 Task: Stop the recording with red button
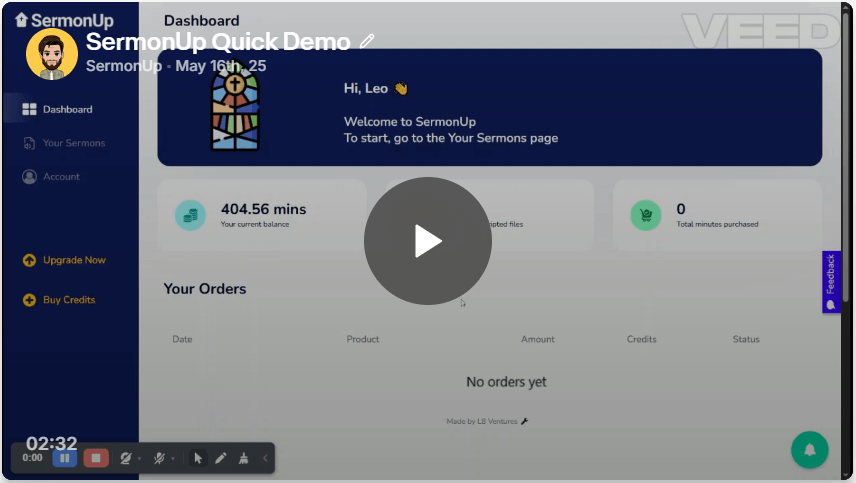click(96, 458)
